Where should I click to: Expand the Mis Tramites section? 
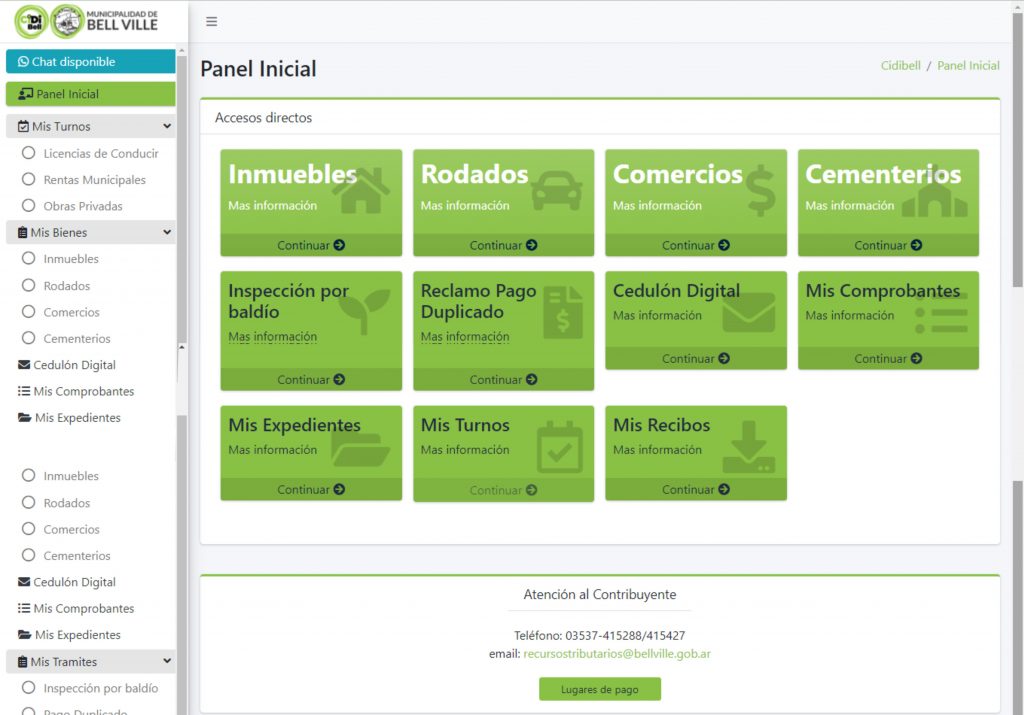pos(165,661)
